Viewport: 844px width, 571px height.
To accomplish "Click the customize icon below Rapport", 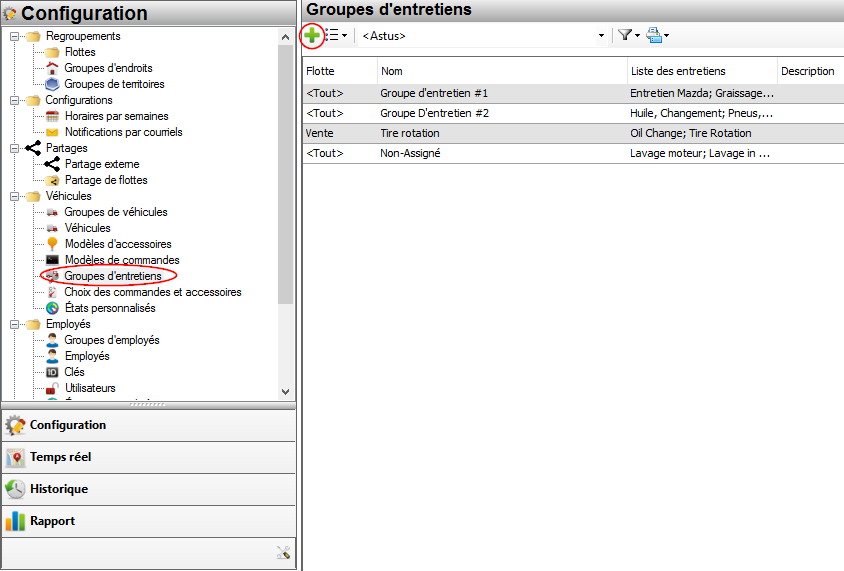I will [x=283, y=552].
